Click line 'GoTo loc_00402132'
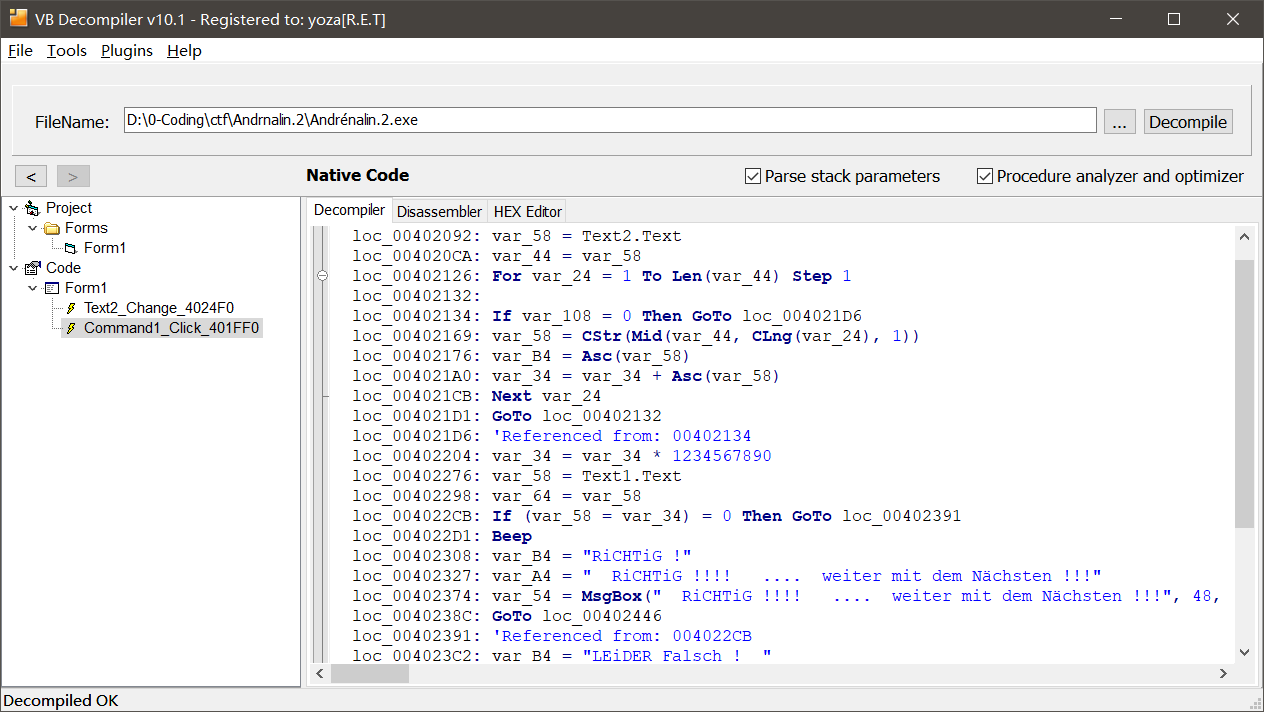Viewport: 1264px width, 712px height. coord(507,416)
